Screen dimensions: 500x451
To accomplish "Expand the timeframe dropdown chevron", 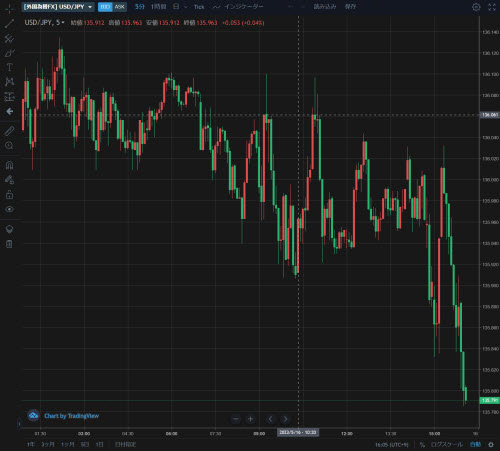I will (186, 7).
